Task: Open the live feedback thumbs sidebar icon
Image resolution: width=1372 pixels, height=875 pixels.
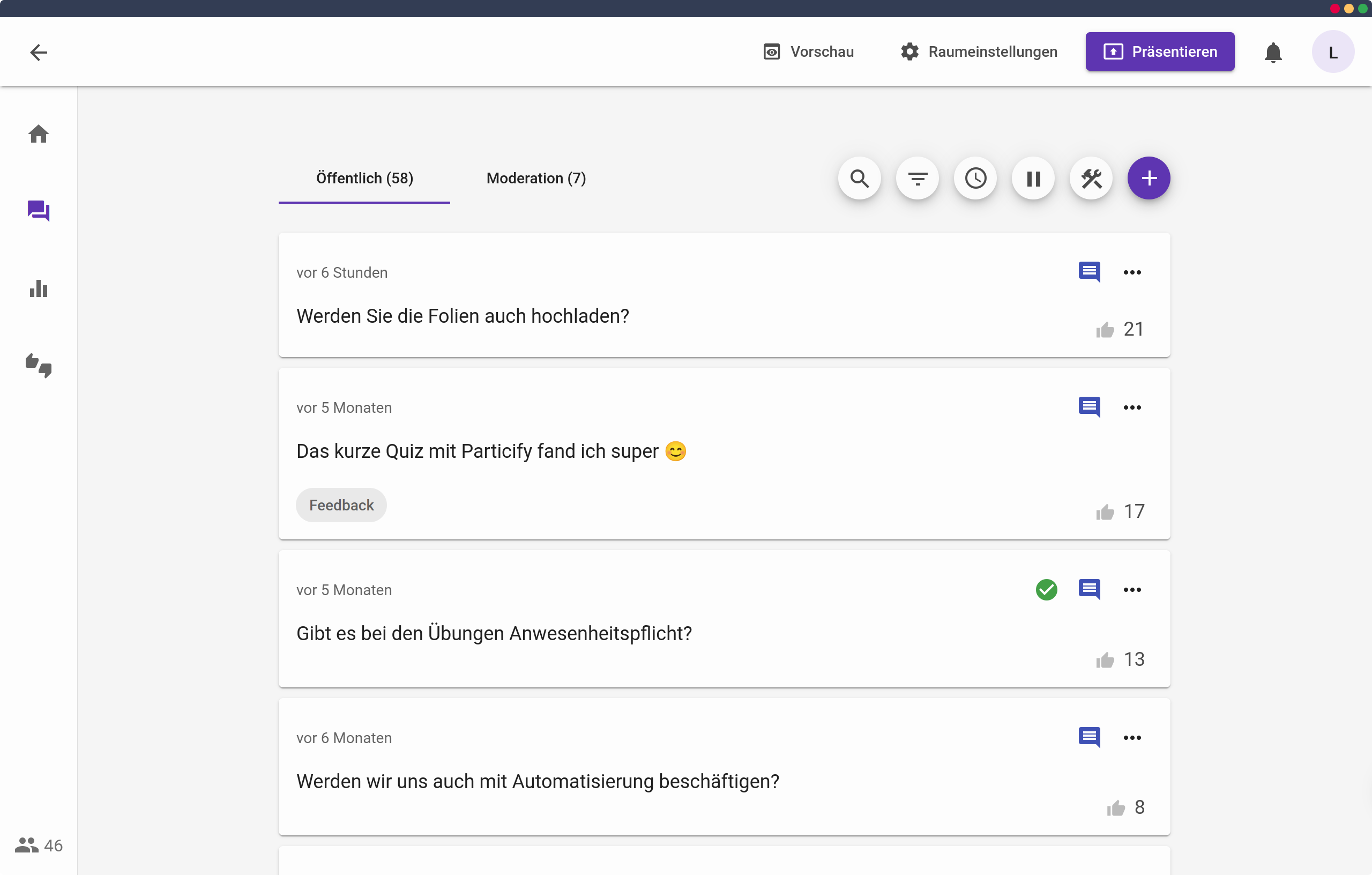Action: coord(38,365)
